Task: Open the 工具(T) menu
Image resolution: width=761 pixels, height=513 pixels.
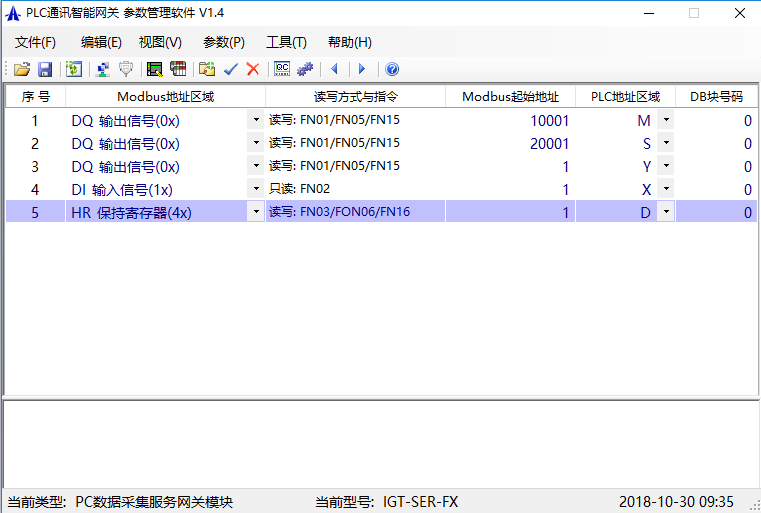Action: [x=286, y=42]
